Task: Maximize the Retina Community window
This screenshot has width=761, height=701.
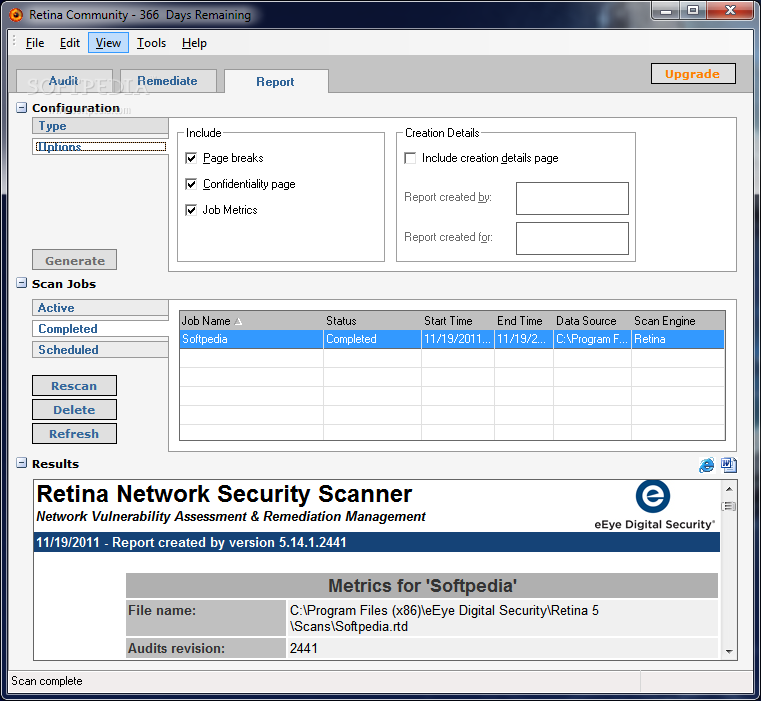Action: click(693, 11)
